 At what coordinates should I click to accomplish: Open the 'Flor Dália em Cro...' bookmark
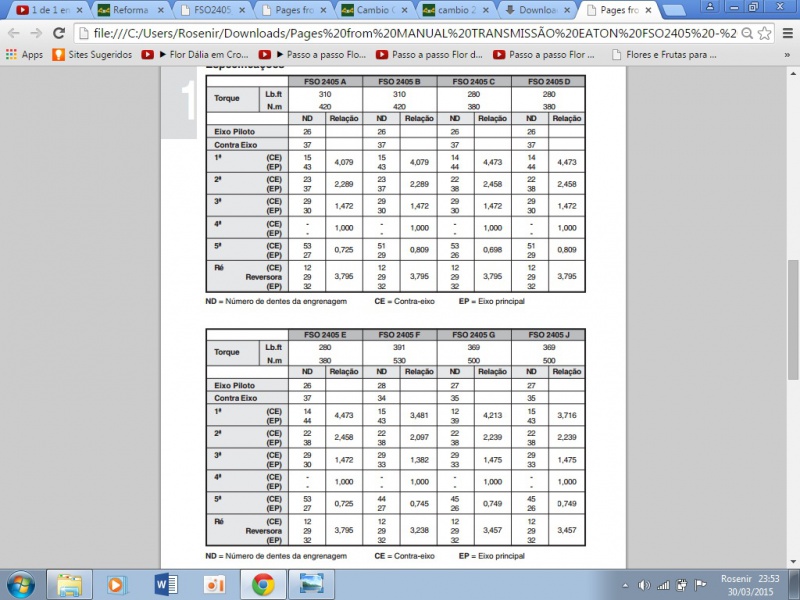click(x=195, y=55)
